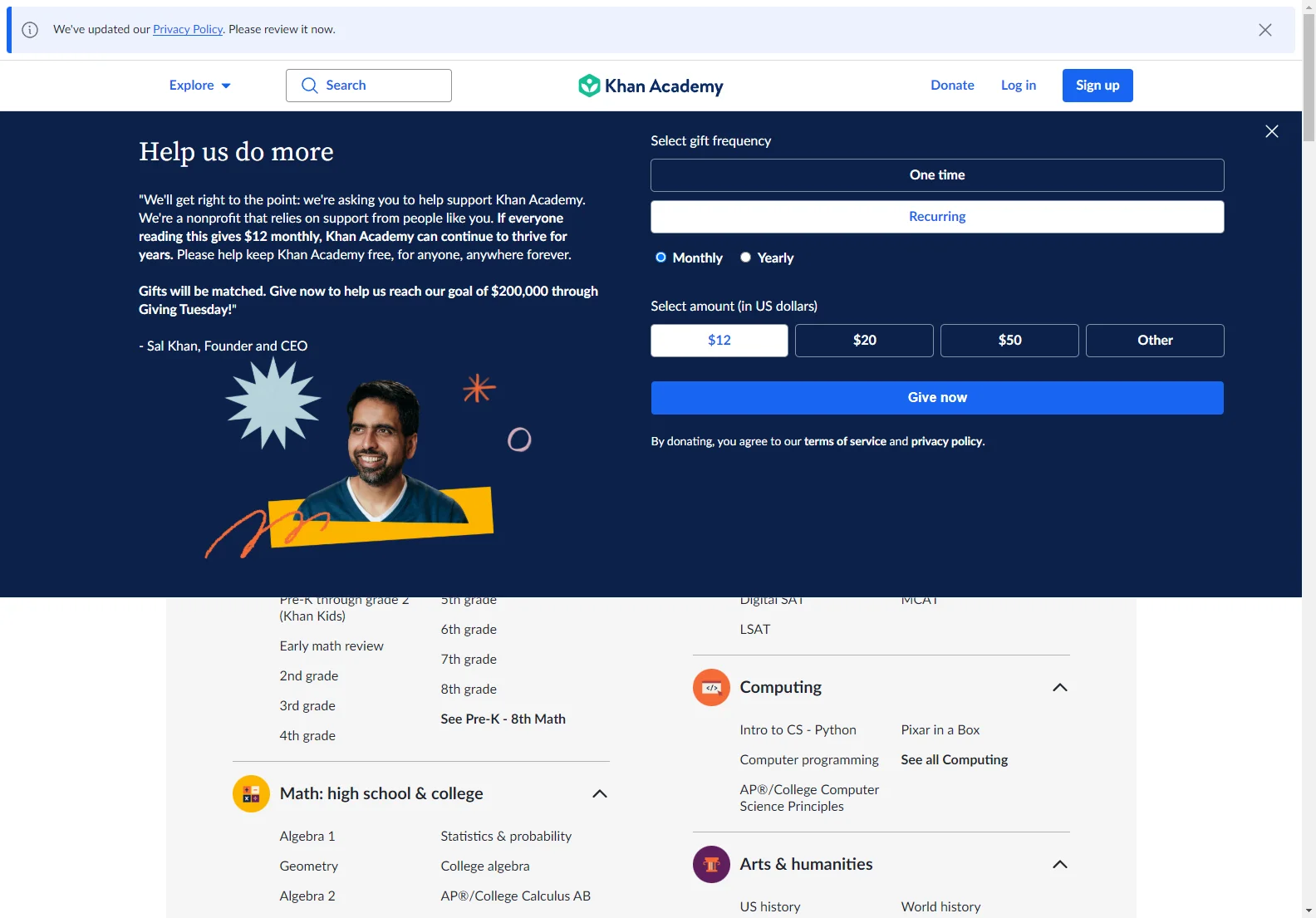This screenshot has height=918, width=1316.
Task: Close the donation panel
Action: coord(1271,131)
